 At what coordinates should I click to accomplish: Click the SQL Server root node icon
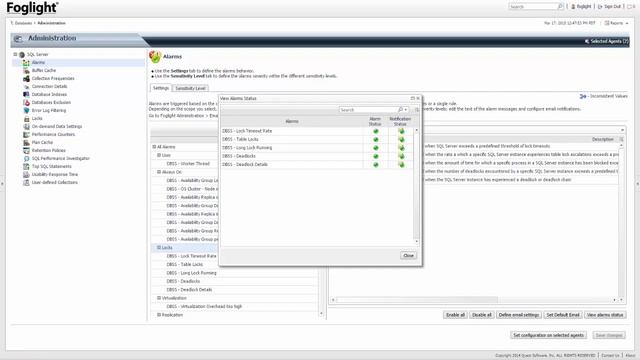pos(22,54)
